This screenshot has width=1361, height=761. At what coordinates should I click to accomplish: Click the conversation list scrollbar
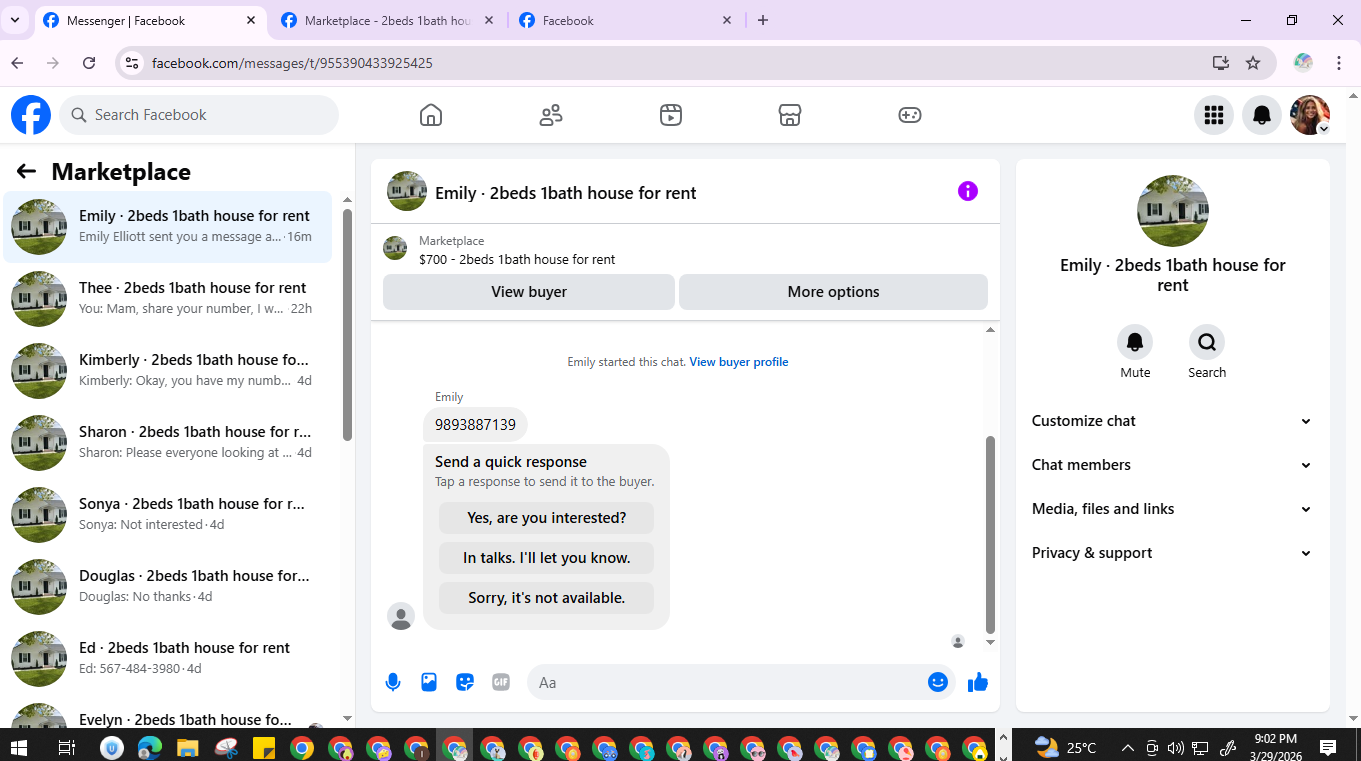click(x=347, y=324)
